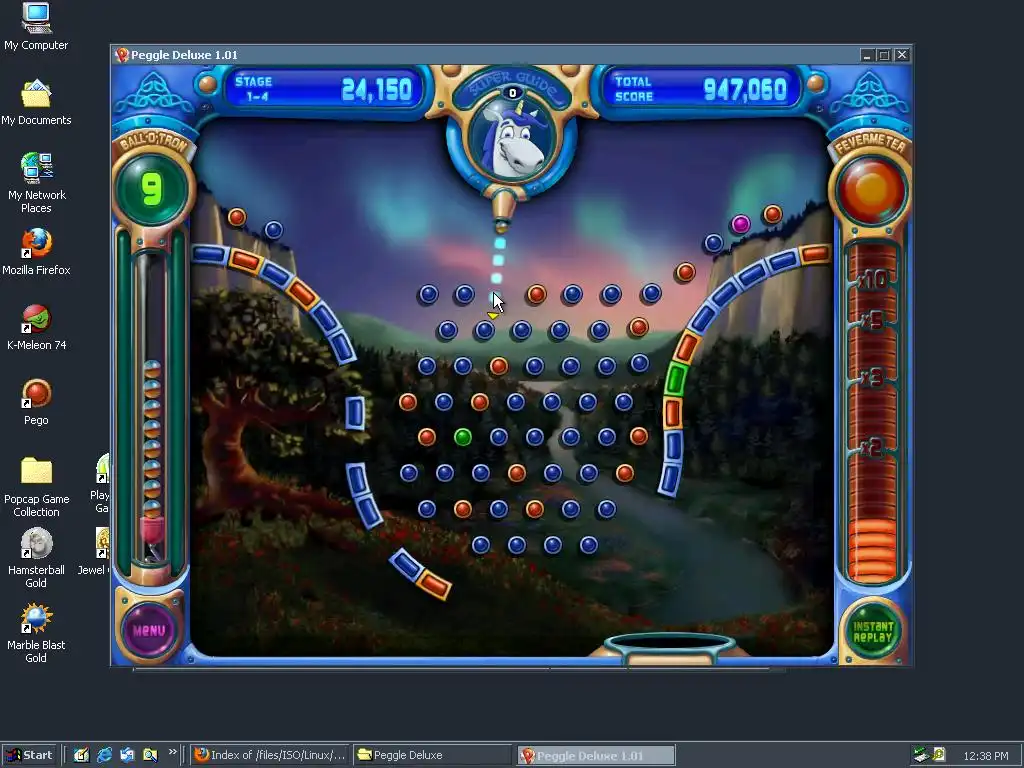
Task: Launch Hamsterball Gold shortcut
Action: point(36,558)
